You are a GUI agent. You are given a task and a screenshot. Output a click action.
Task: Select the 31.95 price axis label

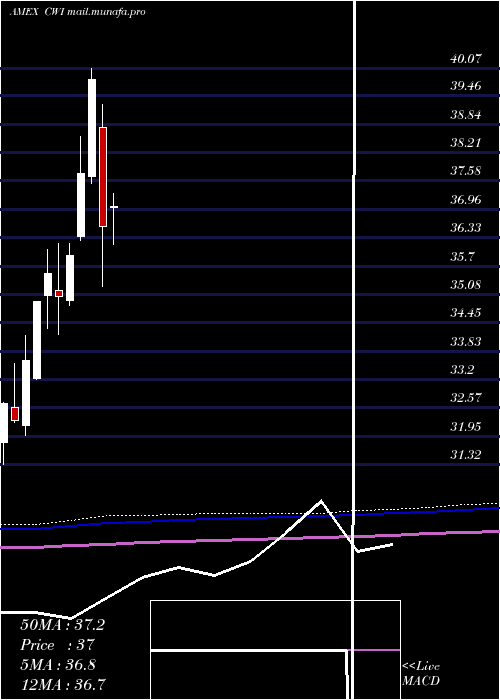[466, 426]
